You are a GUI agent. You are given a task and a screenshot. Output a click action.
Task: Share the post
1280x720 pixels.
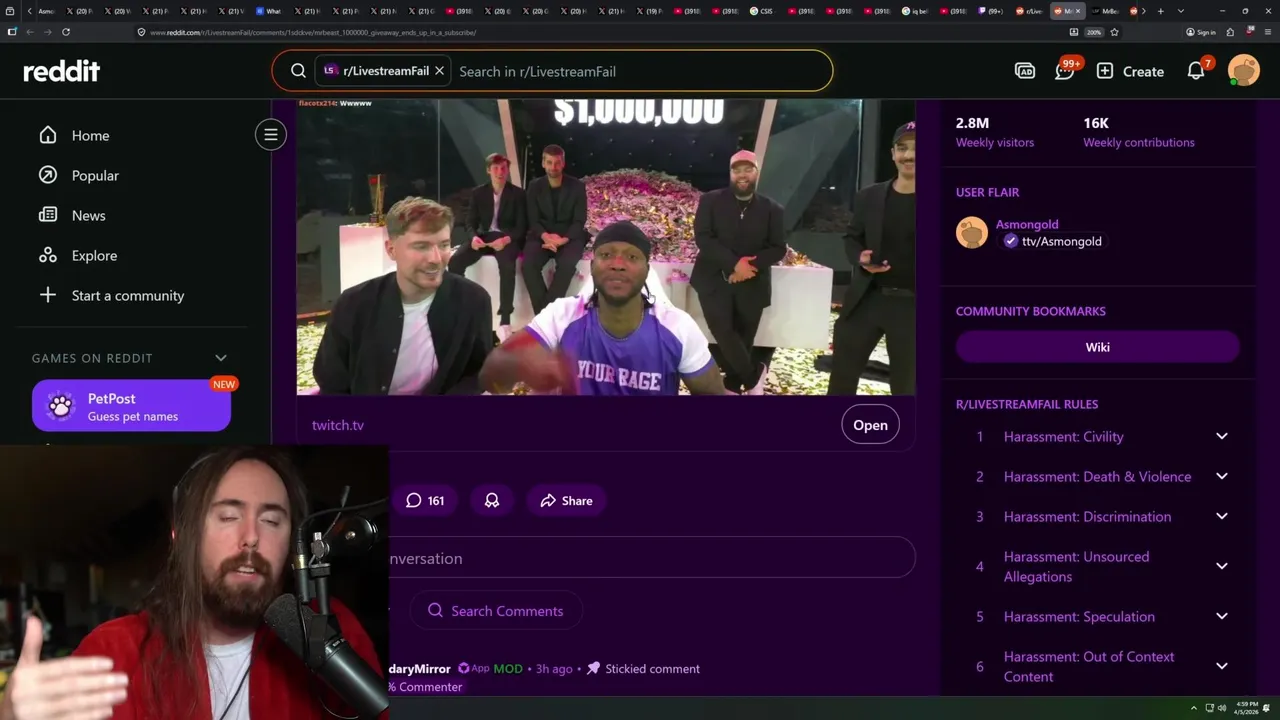[x=566, y=500]
